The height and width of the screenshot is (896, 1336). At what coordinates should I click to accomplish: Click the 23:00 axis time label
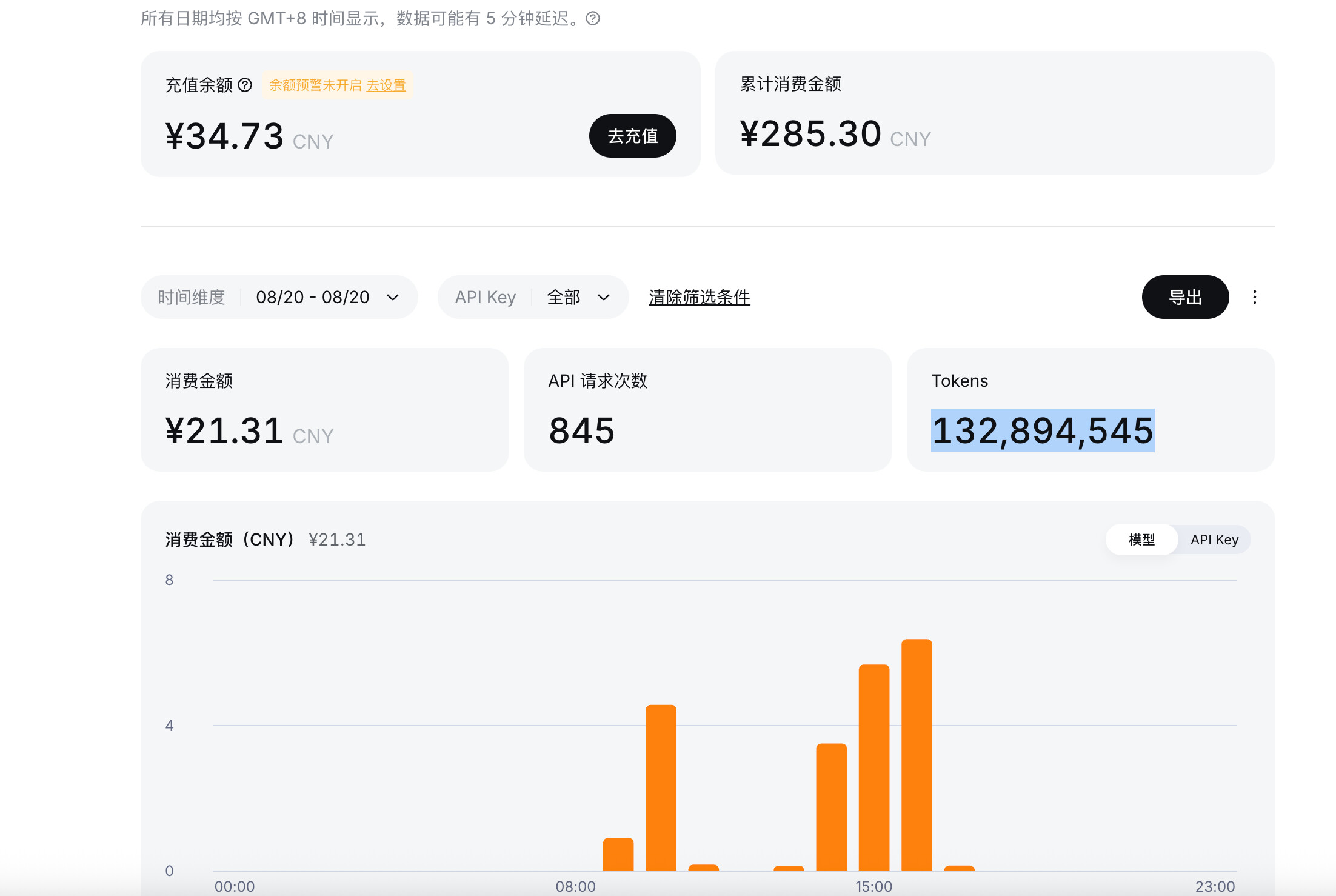click(1215, 886)
